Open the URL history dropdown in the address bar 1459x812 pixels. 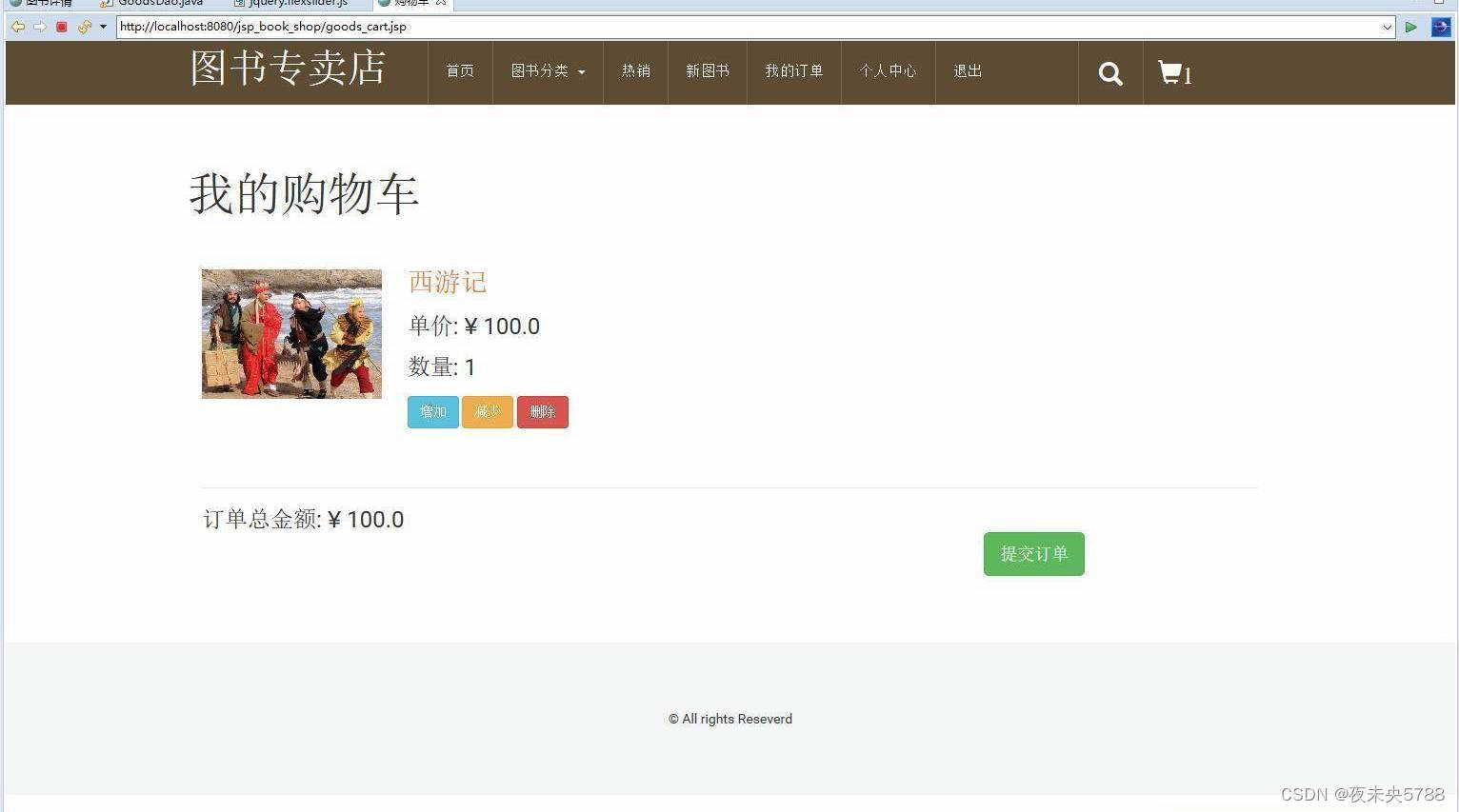(1387, 27)
